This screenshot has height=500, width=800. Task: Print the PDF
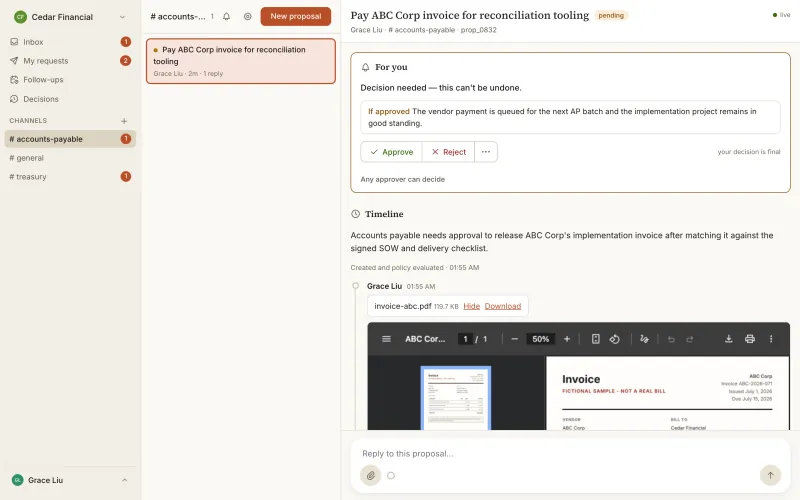[x=749, y=339]
